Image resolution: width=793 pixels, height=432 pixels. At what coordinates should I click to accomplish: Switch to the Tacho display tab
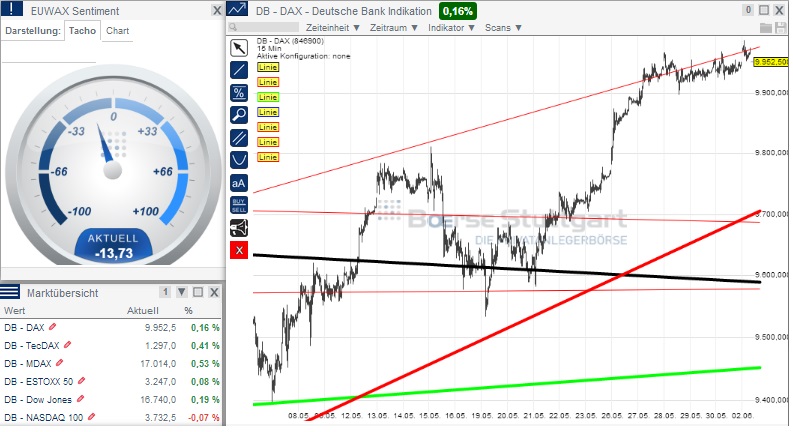[82, 31]
